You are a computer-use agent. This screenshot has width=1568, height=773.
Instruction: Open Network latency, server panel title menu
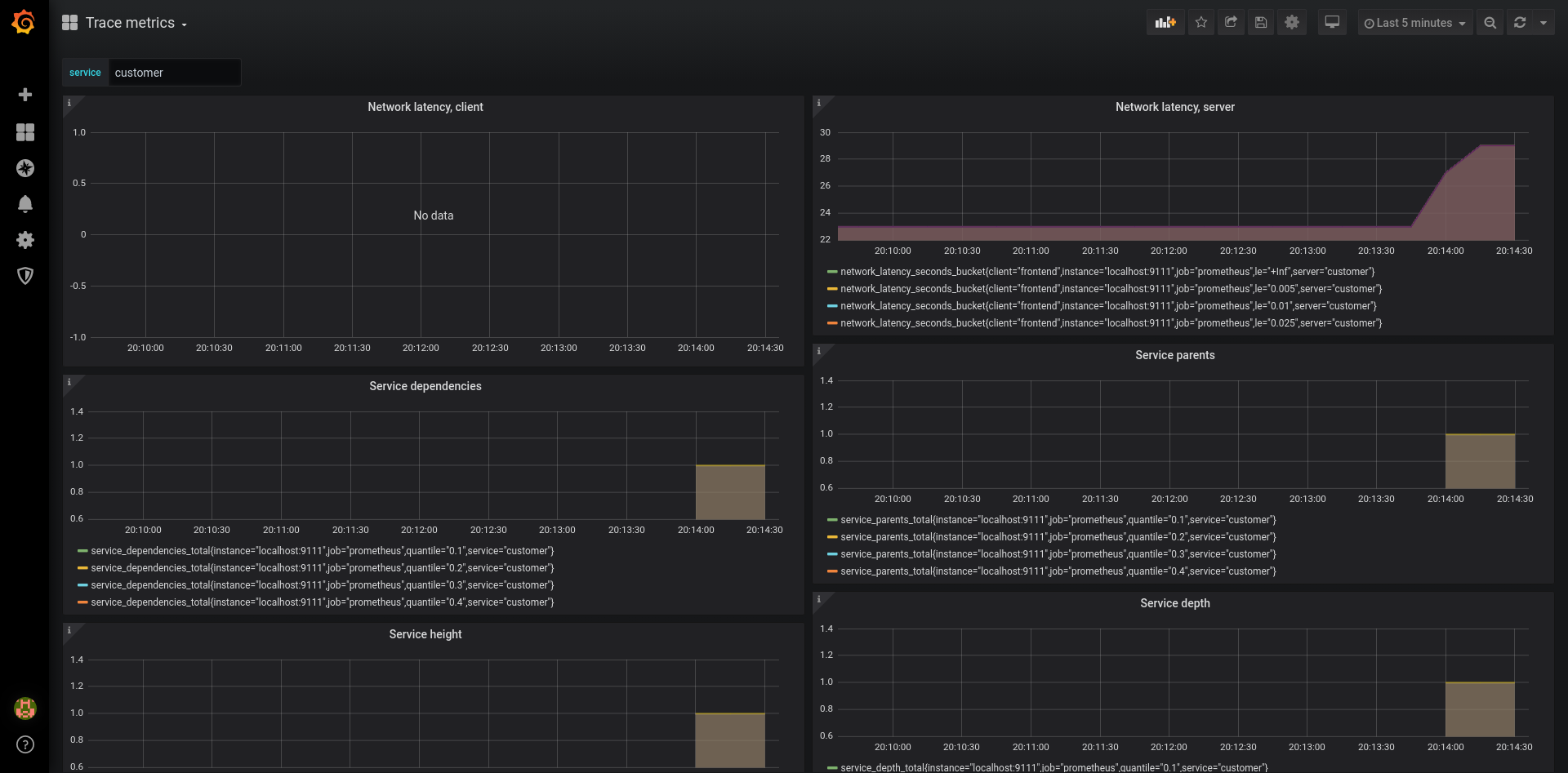coord(1175,107)
